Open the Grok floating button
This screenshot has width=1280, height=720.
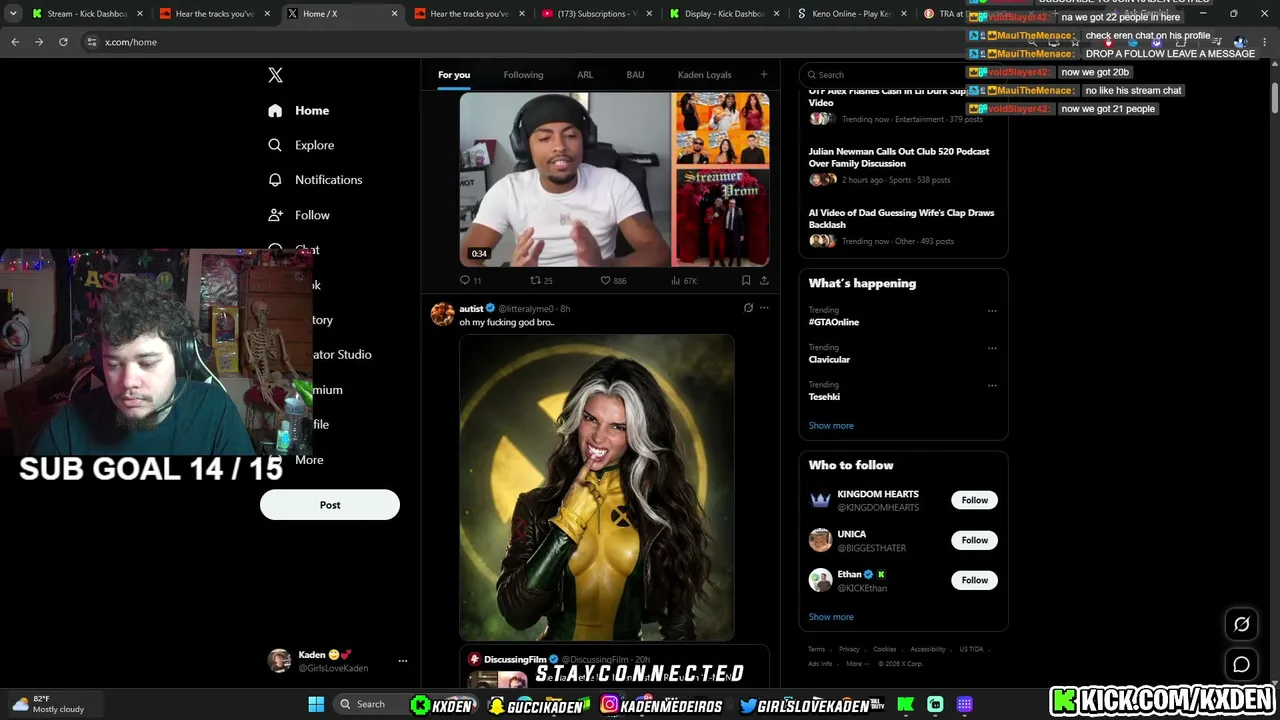click(1241, 624)
